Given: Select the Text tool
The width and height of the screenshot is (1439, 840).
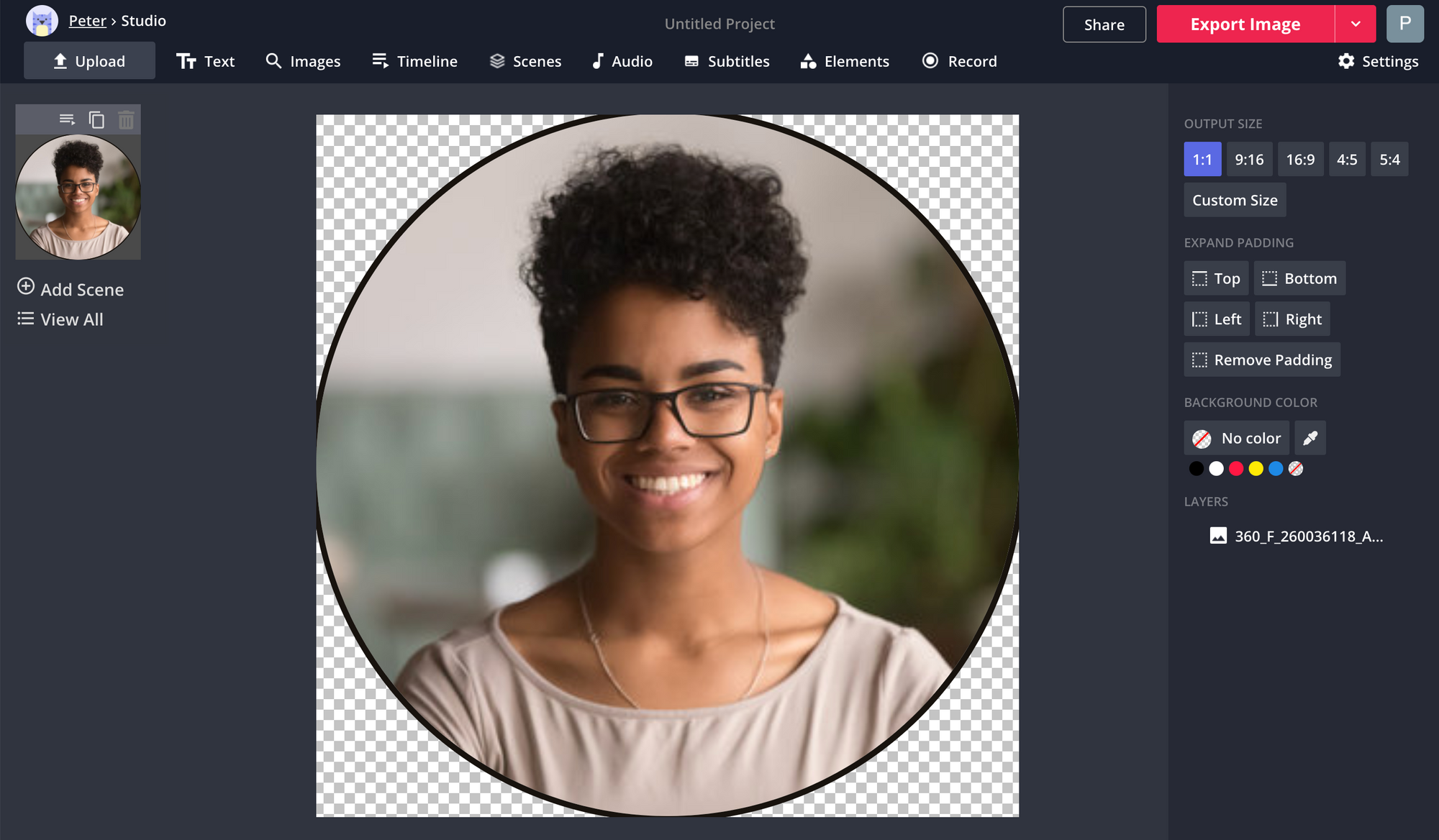Looking at the screenshot, I should [x=206, y=61].
